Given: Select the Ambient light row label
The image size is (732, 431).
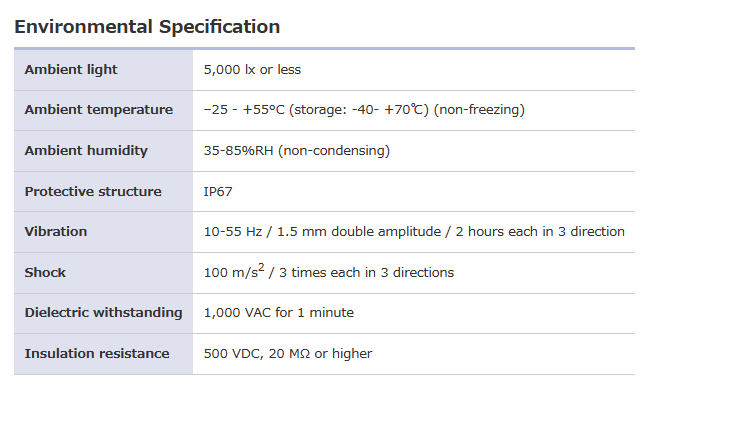Looking at the screenshot, I should (x=71, y=70).
